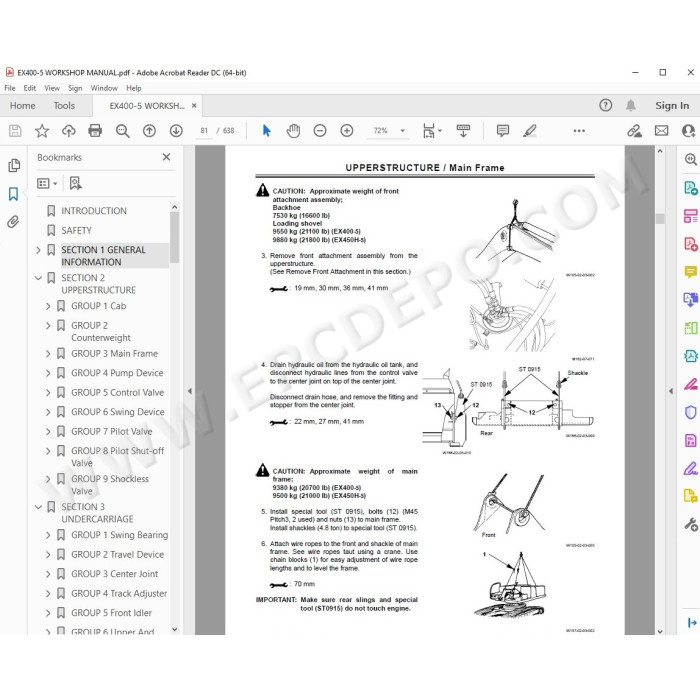Activate the hand pan tool
The height and width of the screenshot is (700, 700).
(x=293, y=131)
